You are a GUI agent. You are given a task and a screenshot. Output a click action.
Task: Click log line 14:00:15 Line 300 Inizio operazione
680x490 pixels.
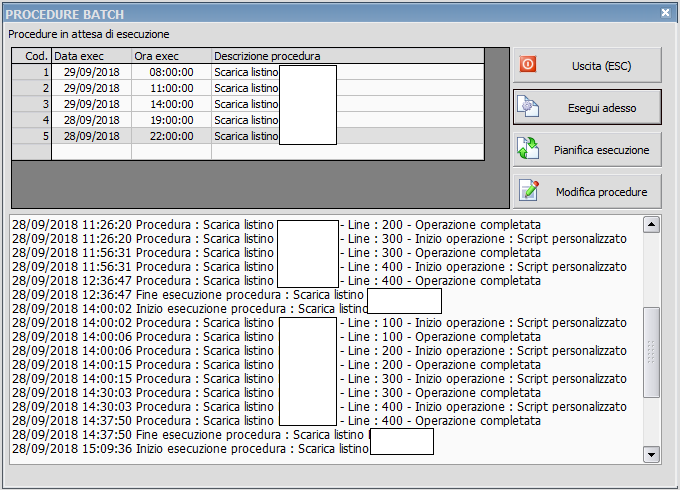click(x=319, y=379)
